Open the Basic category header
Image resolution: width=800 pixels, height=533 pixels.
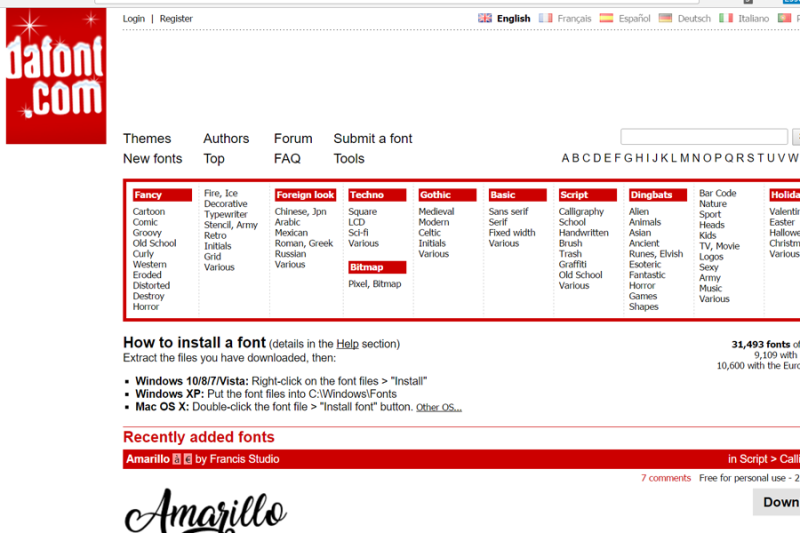pyautogui.click(x=517, y=195)
